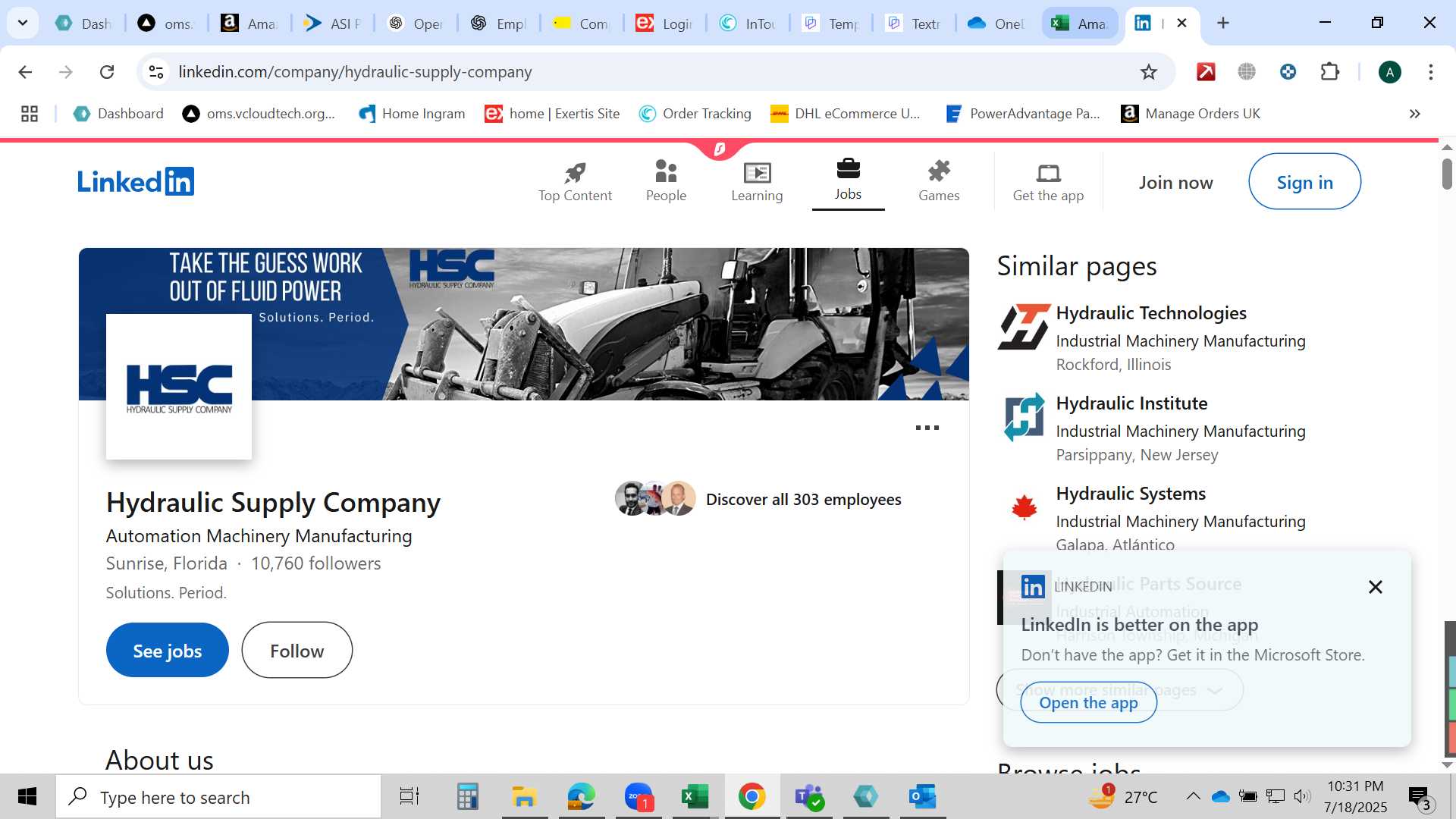Click employee profile photos cluster
Image resolution: width=1456 pixels, height=819 pixels.
pyautogui.click(x=655, y=498)
